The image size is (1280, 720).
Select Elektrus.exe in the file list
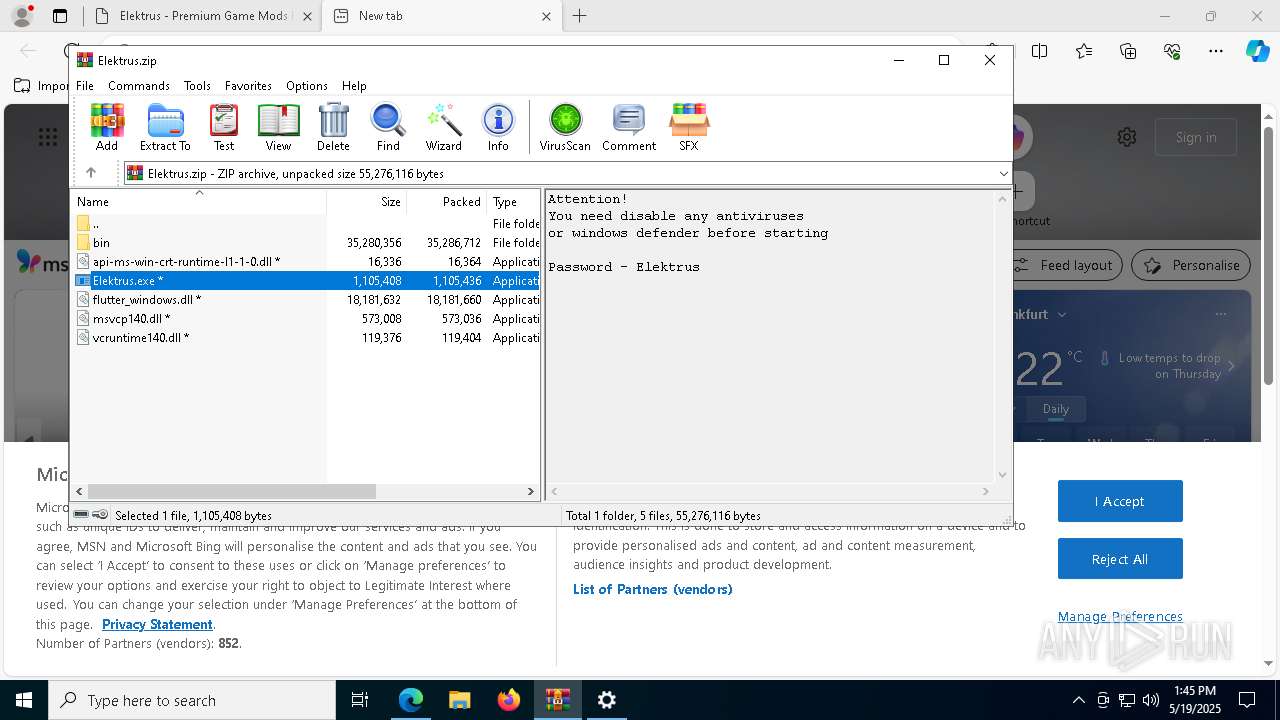pyautogui.click(x=307, y=281)
